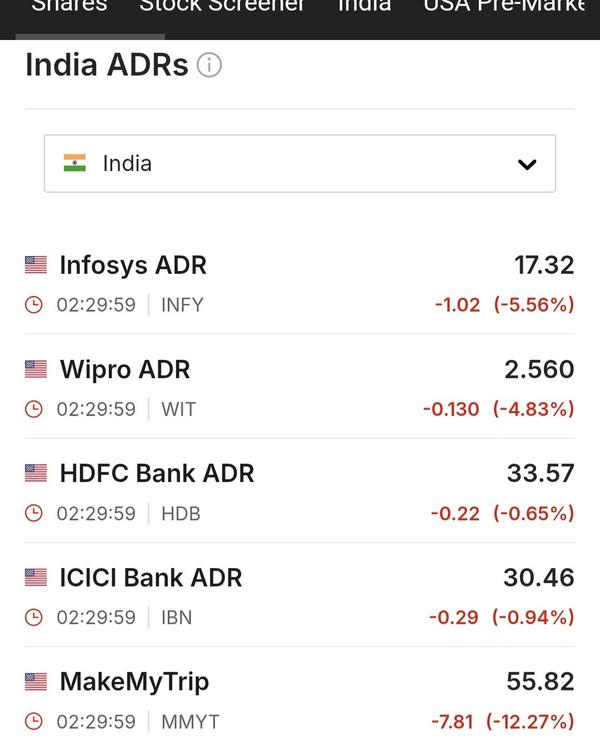The height and width of the screenshot is (749, 600).
Task: View HDFC Bank ADR details
Action: (x=157, y=473)
